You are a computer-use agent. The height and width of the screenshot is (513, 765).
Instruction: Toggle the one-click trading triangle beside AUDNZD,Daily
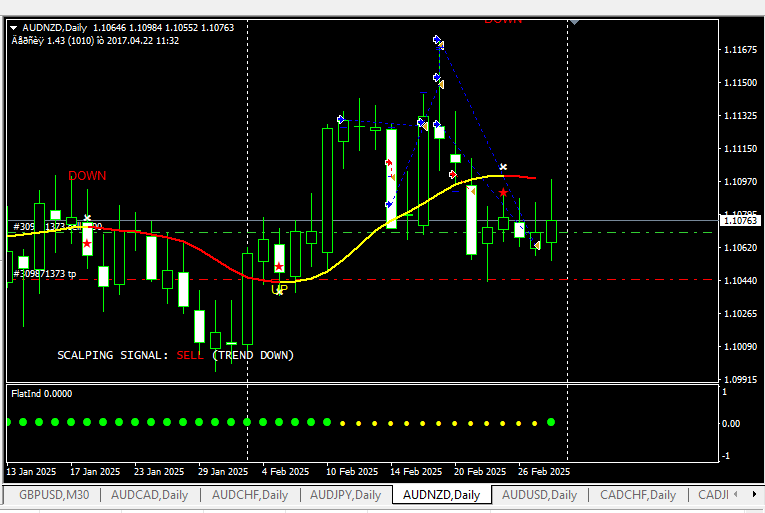(x=13, y=28)
